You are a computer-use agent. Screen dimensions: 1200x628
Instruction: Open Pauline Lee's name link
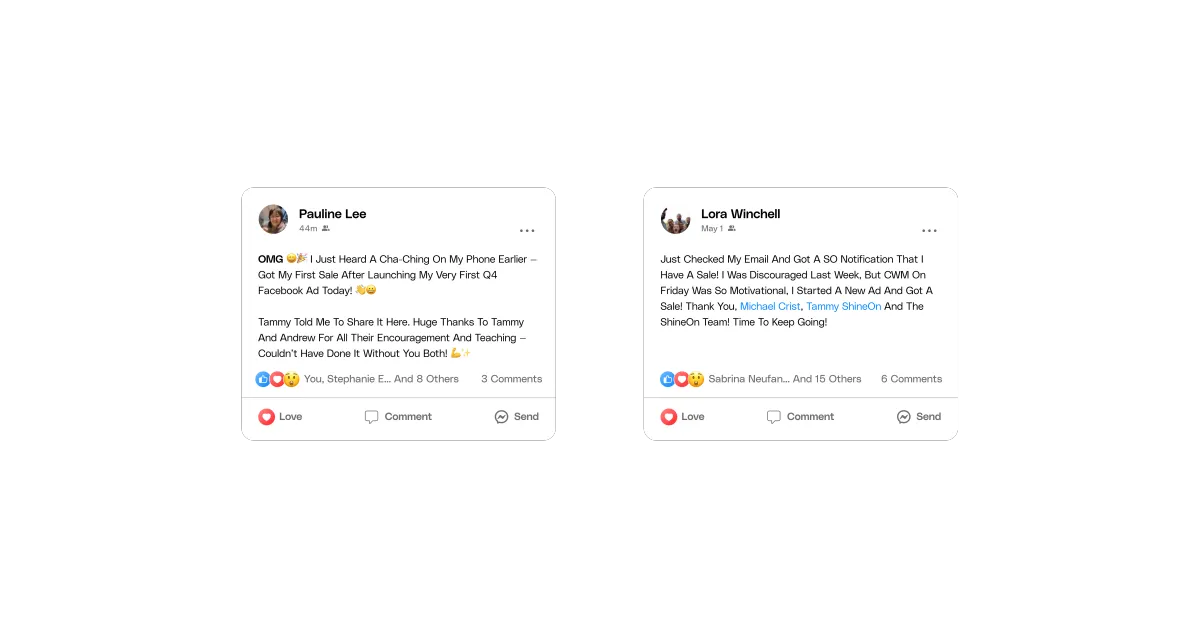333,214
